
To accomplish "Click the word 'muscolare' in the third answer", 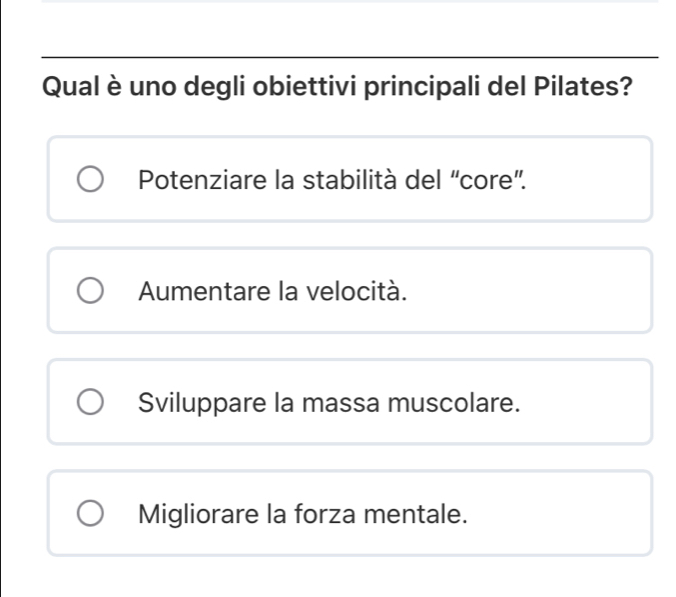I will point(463,403).
